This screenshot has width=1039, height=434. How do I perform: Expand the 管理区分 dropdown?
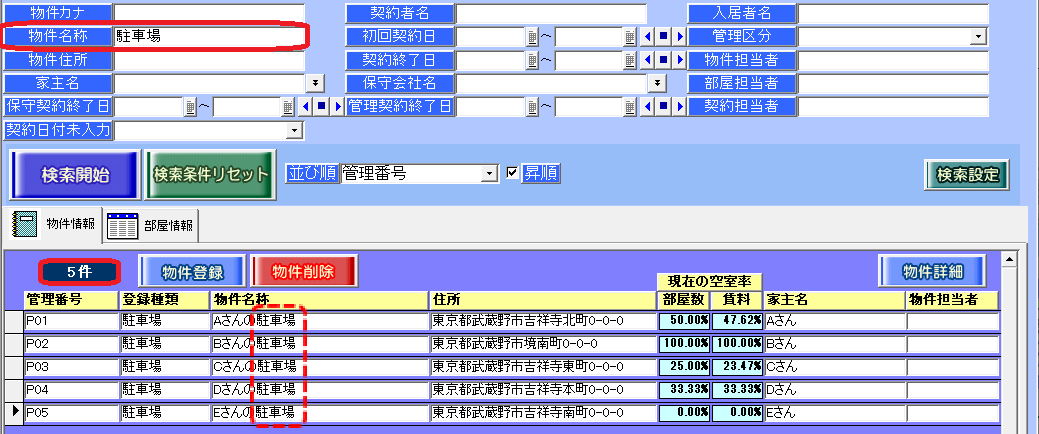point(977,37)
